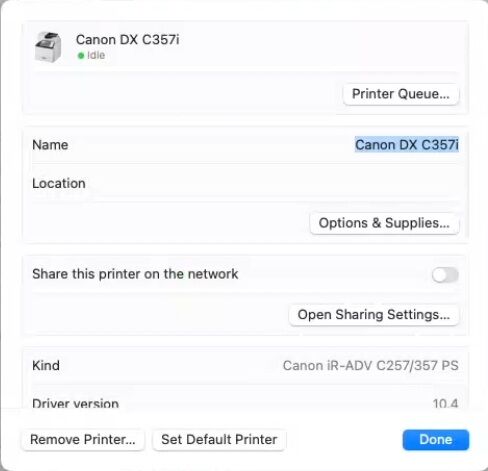Enable Share this printer on the network
Screen dimensions: 488x471
[x=445, y=275]
